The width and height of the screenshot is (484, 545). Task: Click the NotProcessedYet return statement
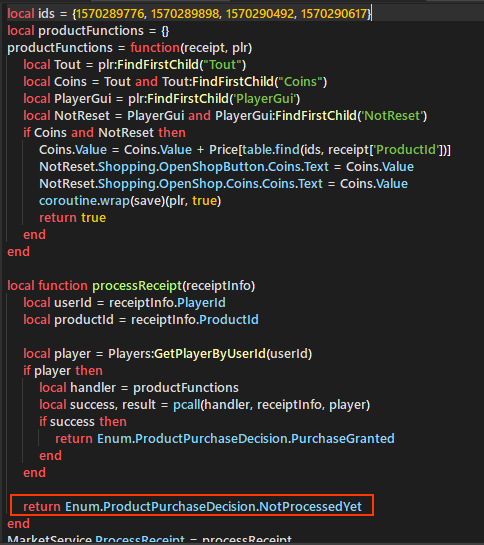[x=193, y=507]
